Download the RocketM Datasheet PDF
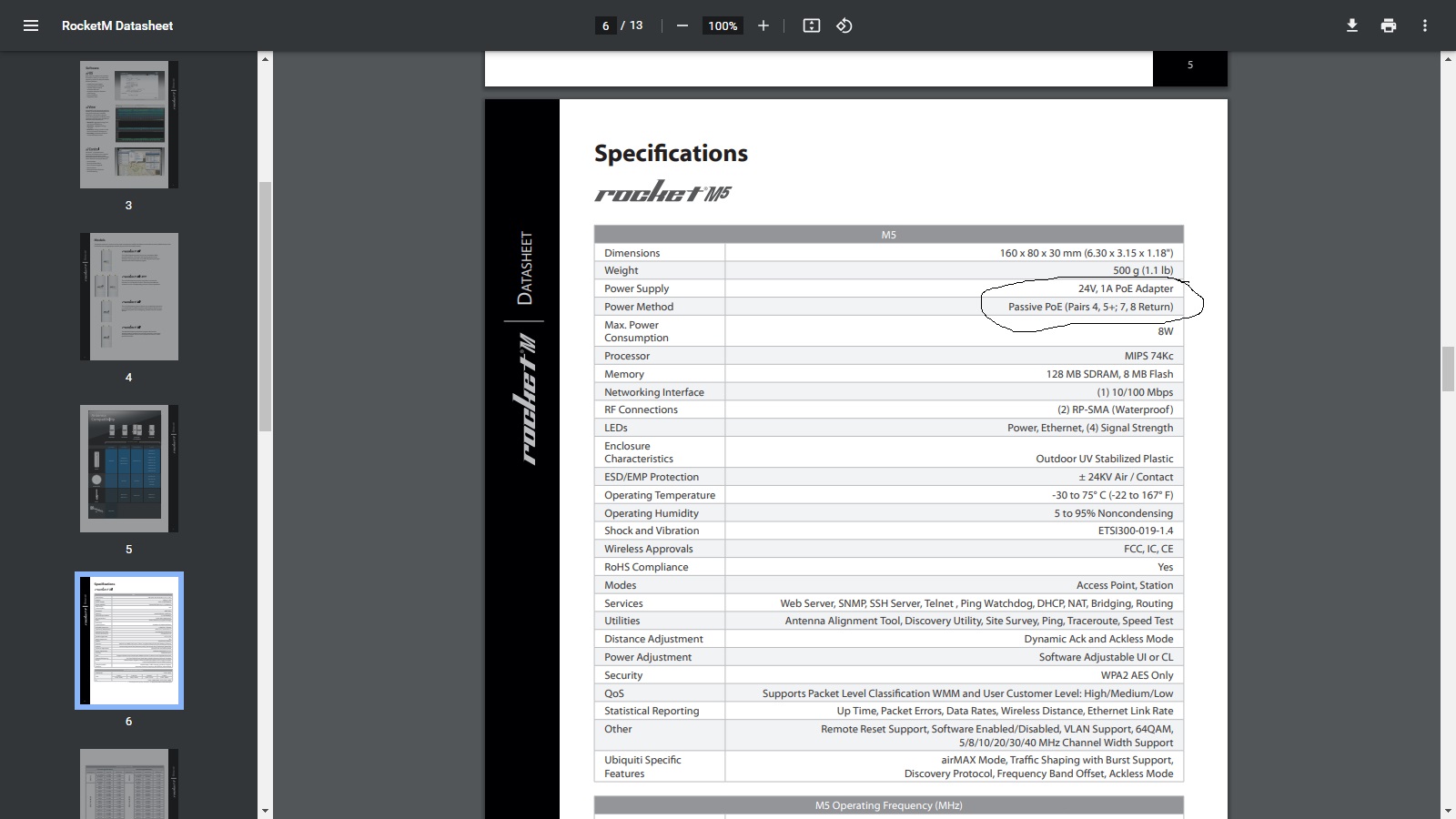The height and width of the screenshot is (819, 1456). pos(1352,25)
